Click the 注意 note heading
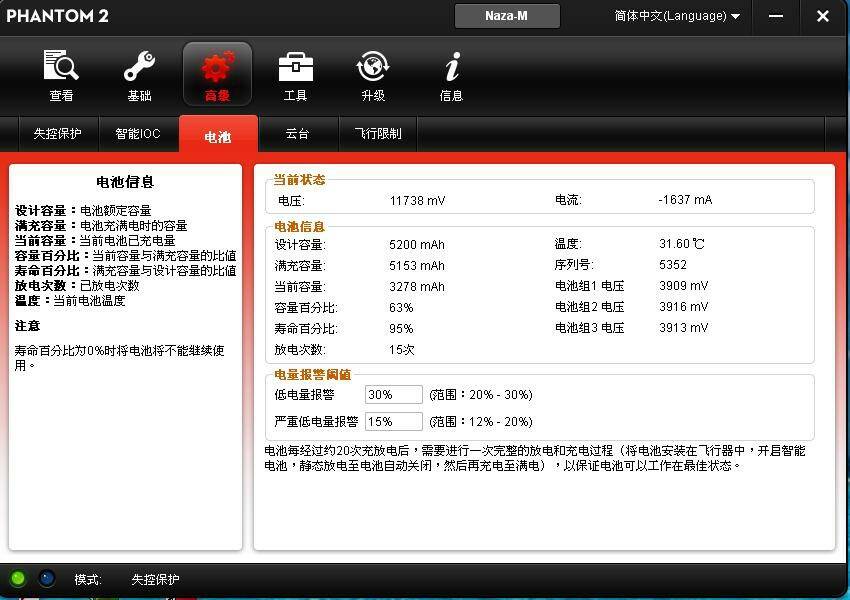The image size is (850, 600). (x=27, y=326)
